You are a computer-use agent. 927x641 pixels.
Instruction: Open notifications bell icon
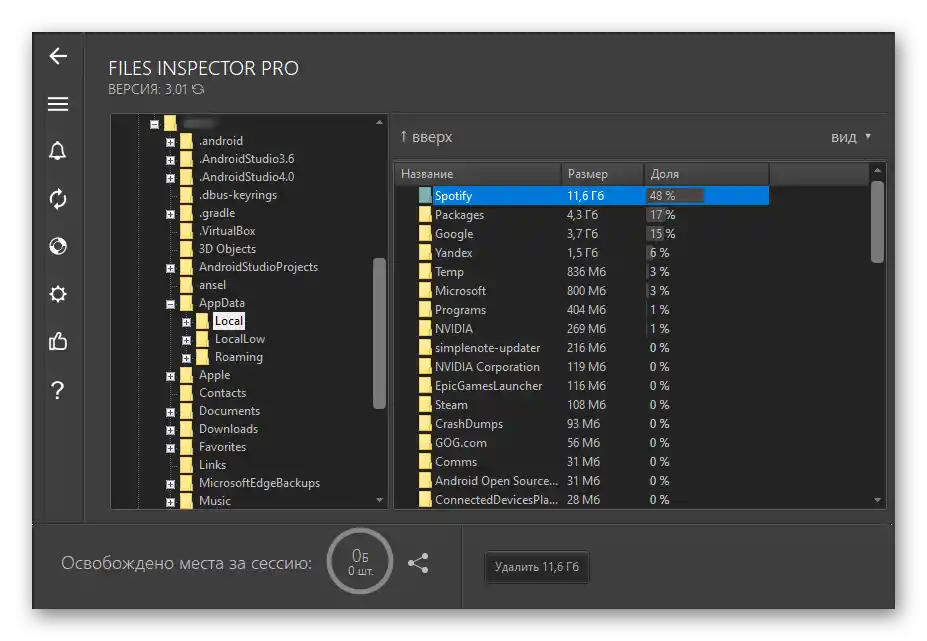click(x=57, y=151)
